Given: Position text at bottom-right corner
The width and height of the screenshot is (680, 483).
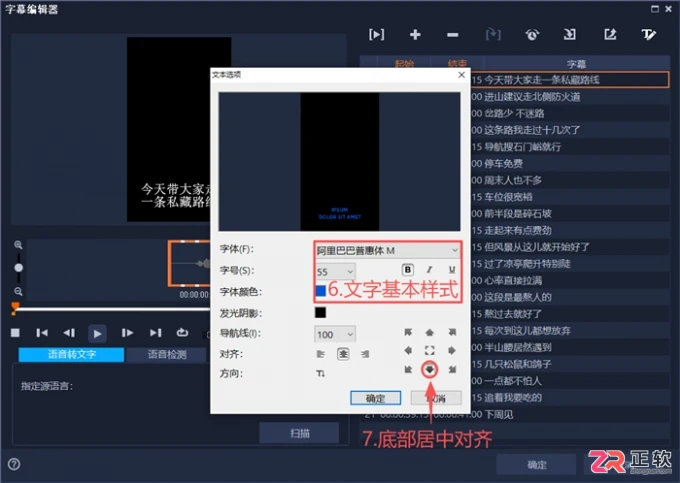Looking at the screenshot, I should click(x=452, y=369).
